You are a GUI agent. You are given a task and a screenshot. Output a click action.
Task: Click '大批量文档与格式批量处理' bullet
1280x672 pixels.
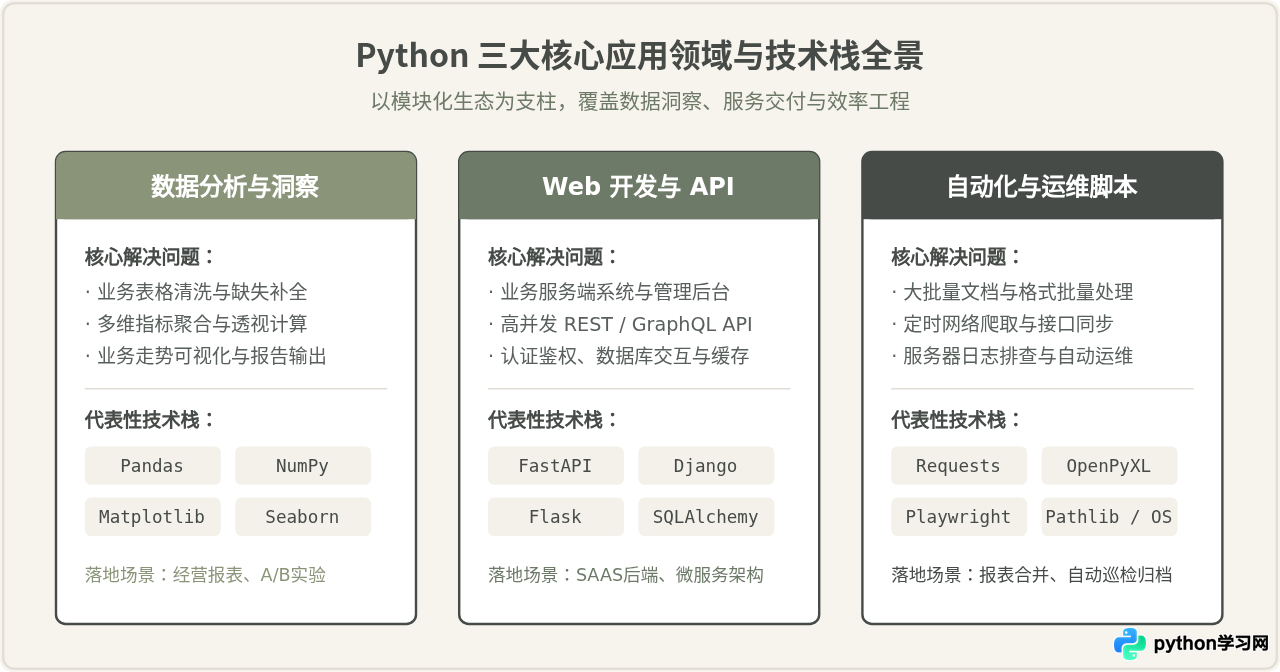coord(1012,292)
